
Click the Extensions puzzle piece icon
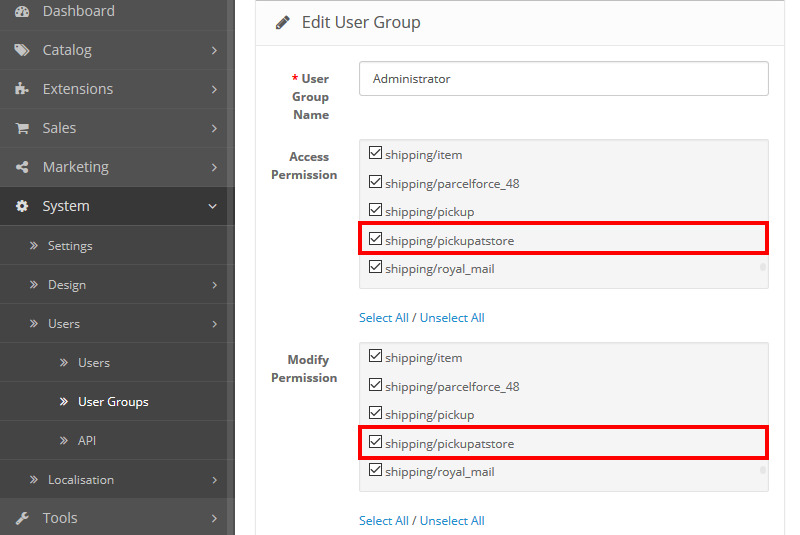[x=22, y=89]
